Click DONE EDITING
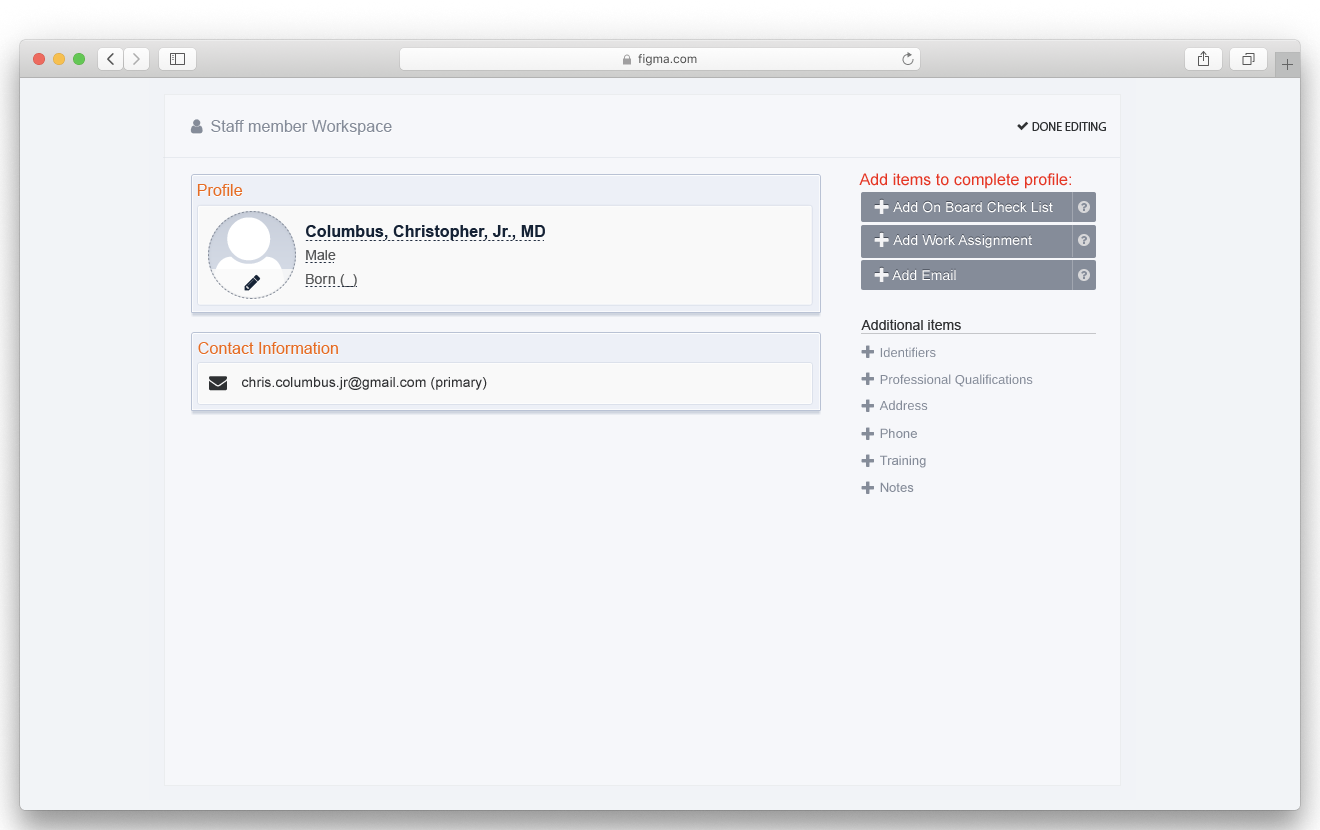The image size is (1320, 830). coord(1062,127)
